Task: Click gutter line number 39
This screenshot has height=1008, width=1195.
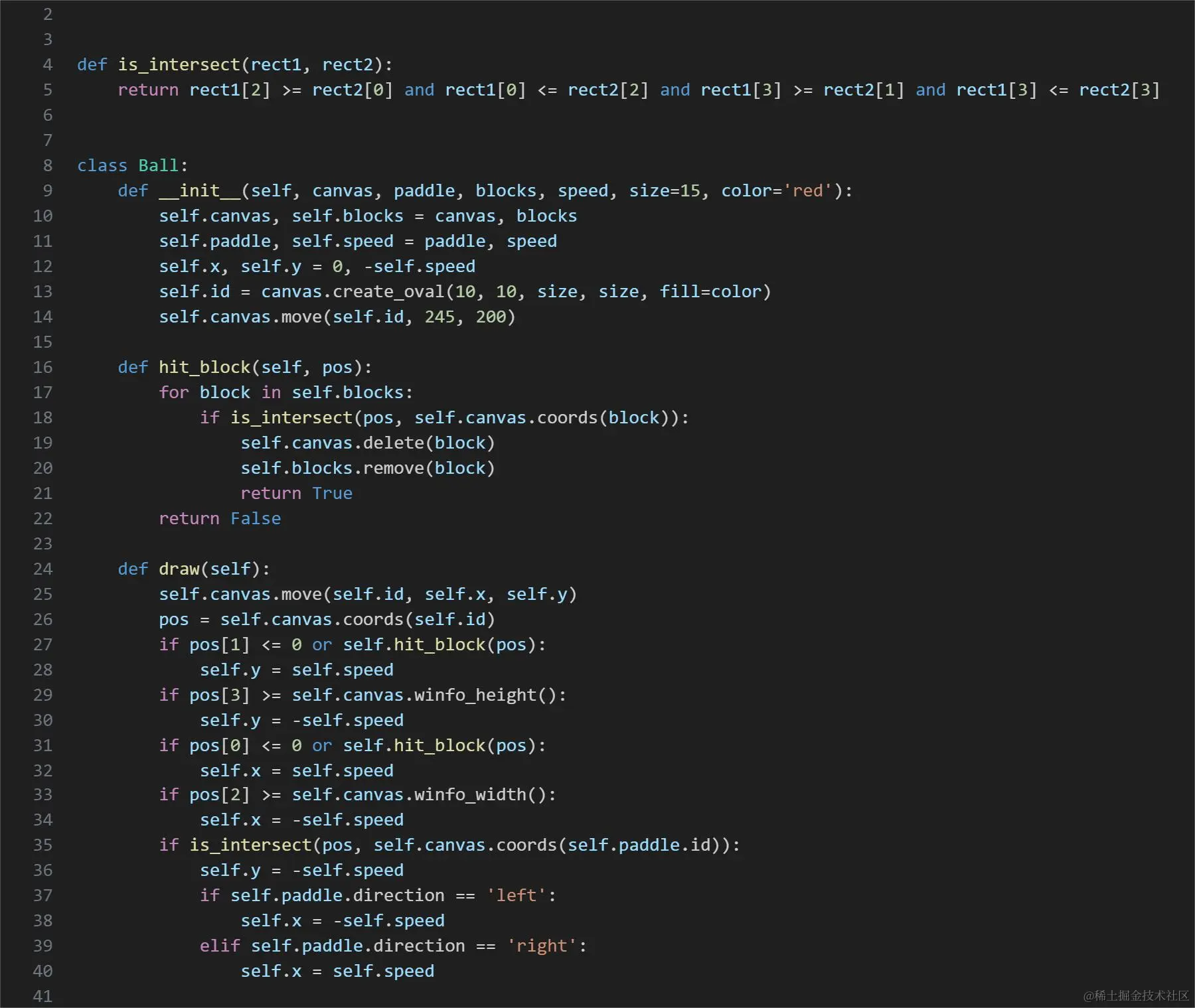Action: [x=42, y=946]
